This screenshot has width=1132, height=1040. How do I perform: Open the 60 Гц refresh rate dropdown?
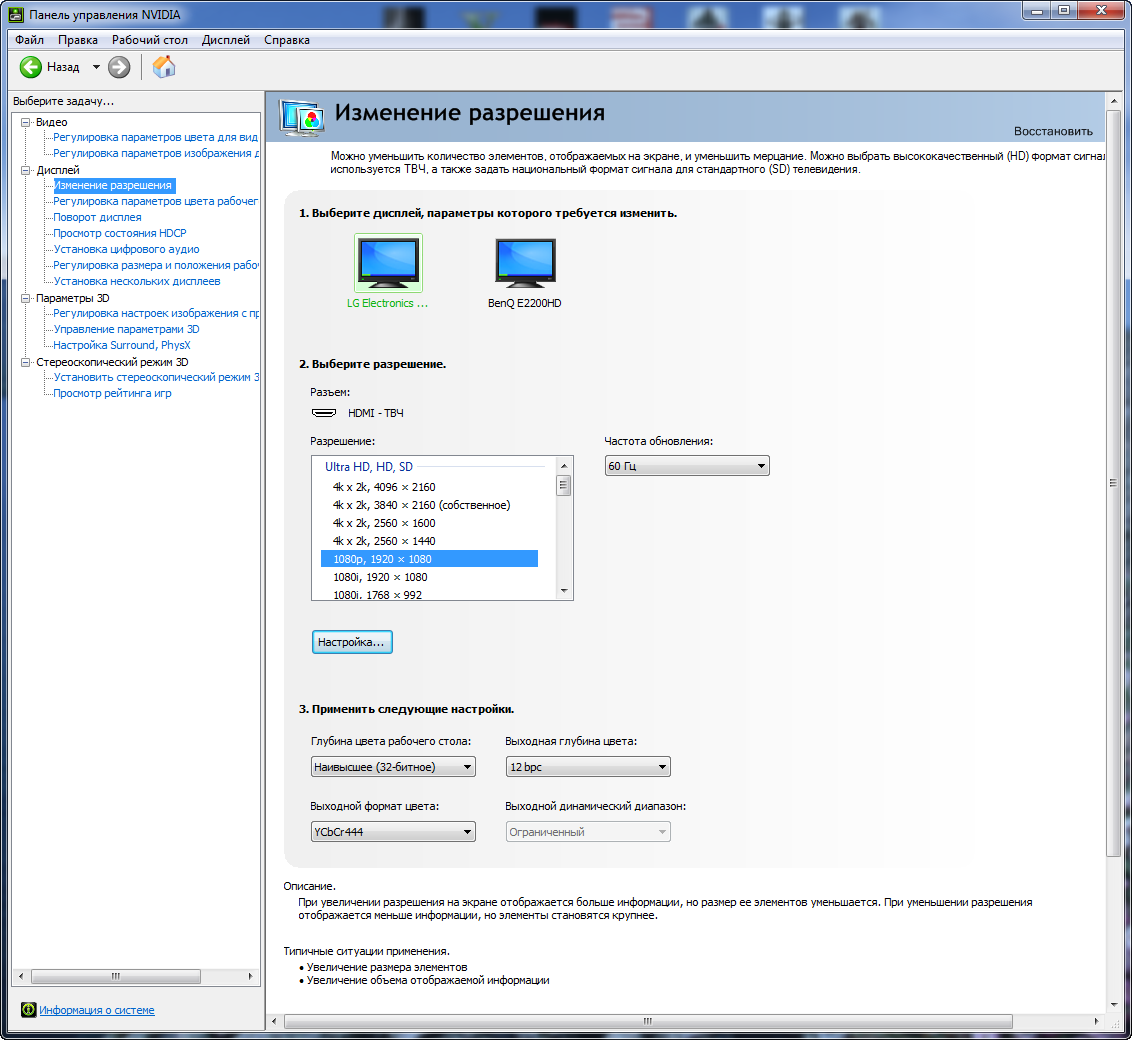[x=687, y=466]
